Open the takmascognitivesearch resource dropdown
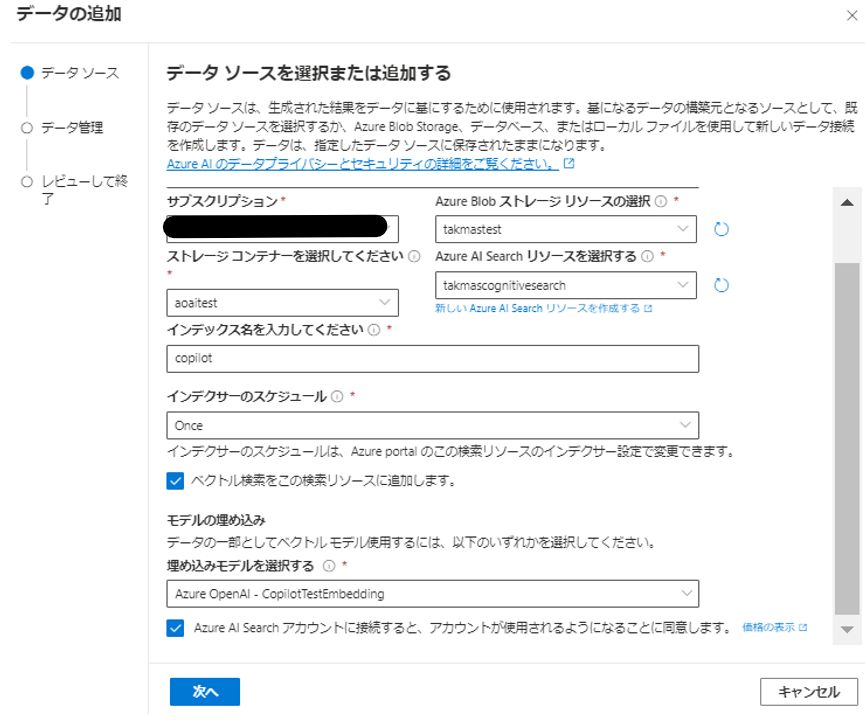 tap(566, 285)
